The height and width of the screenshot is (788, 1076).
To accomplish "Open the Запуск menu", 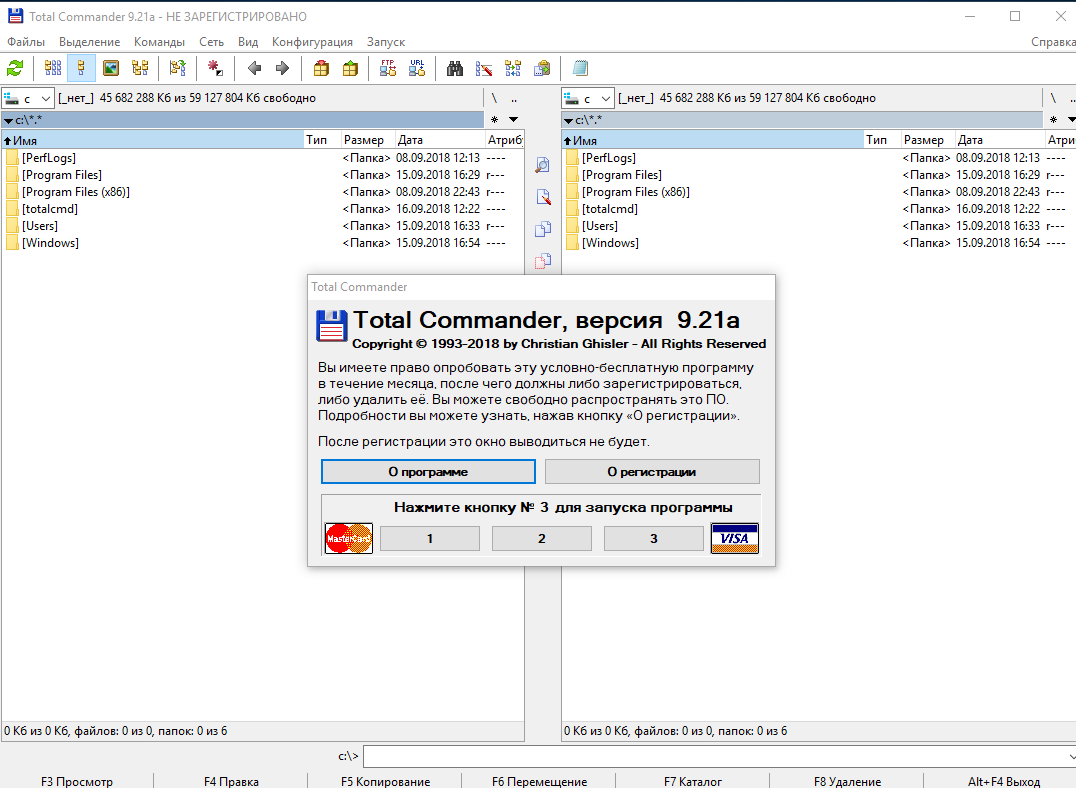I will 386,42.
